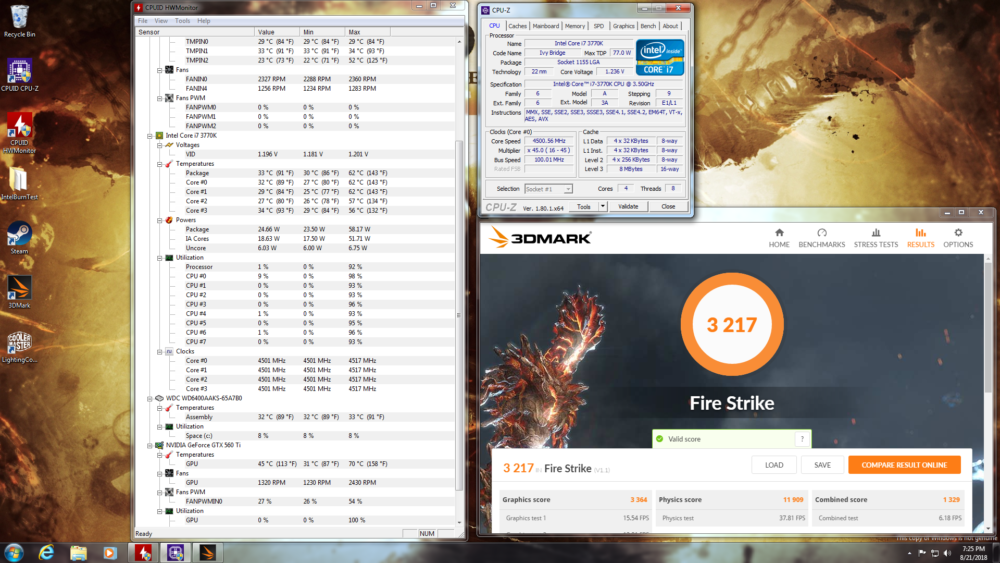Switch to HWMonitor taskbar button

pyautogui.click(x=143, y=553)
